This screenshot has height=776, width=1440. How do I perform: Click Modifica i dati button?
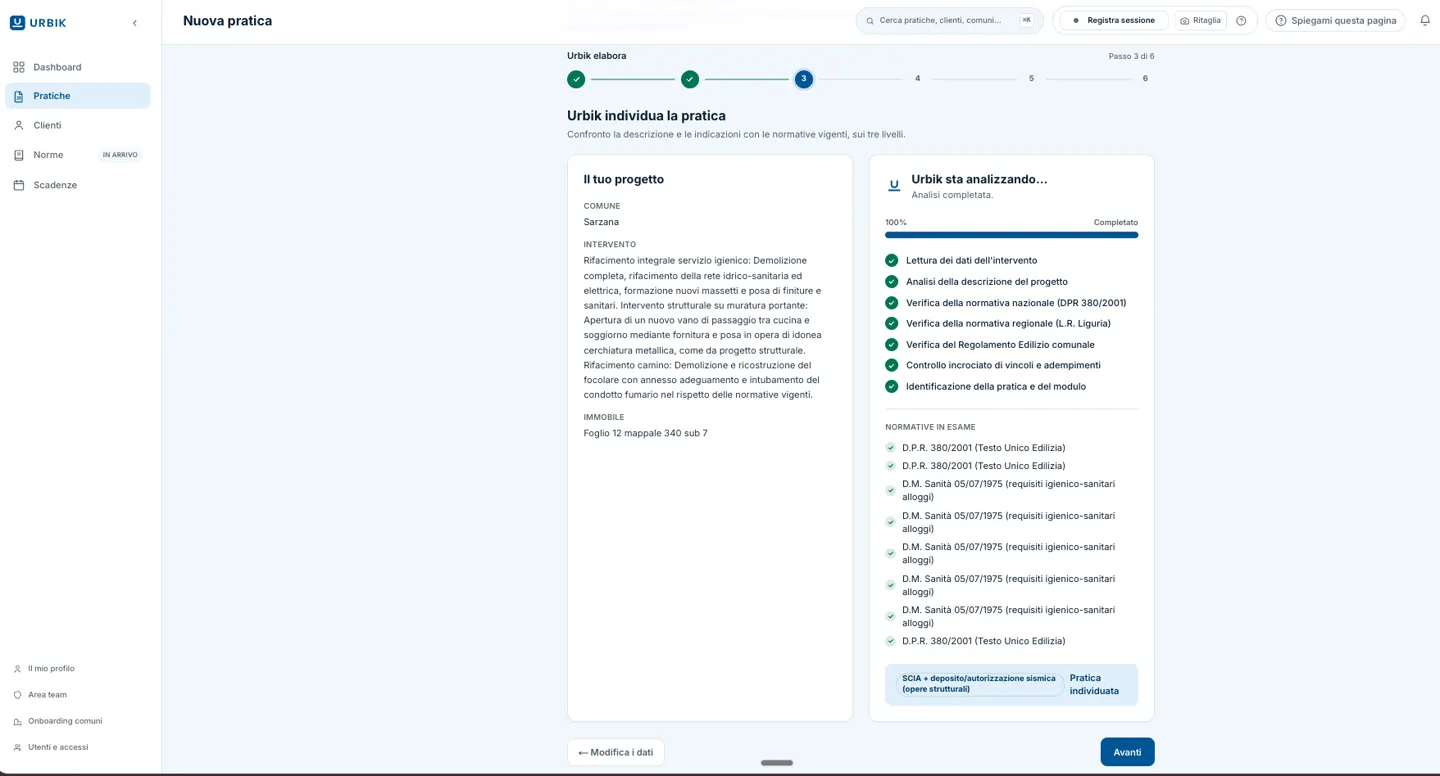(616, 752)
